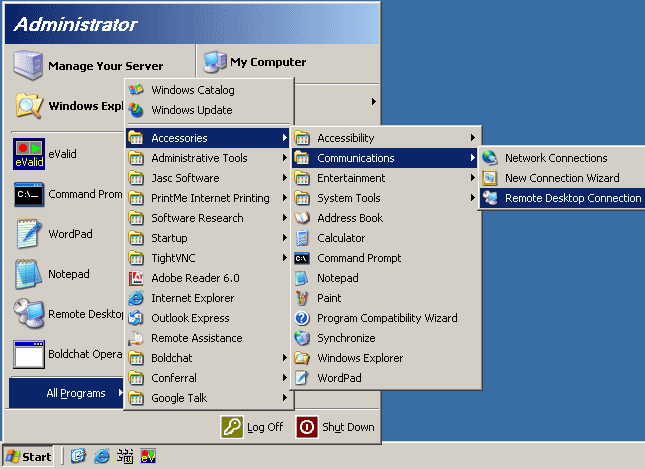This screenshot has width=645, height=469.
Task: Click the Start button on taskbar
Action: pyautogui.click(x=28, y=457)
